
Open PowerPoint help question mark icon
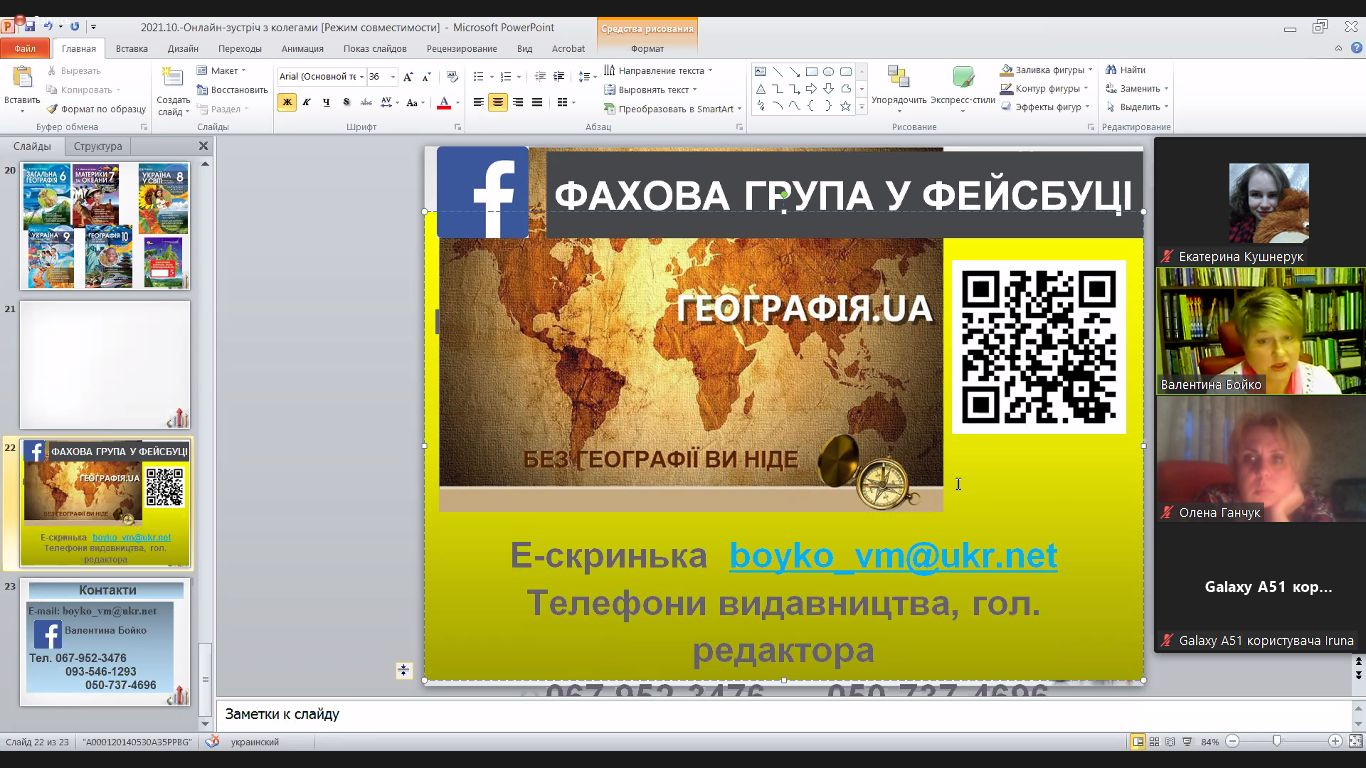pos(1355,48)
